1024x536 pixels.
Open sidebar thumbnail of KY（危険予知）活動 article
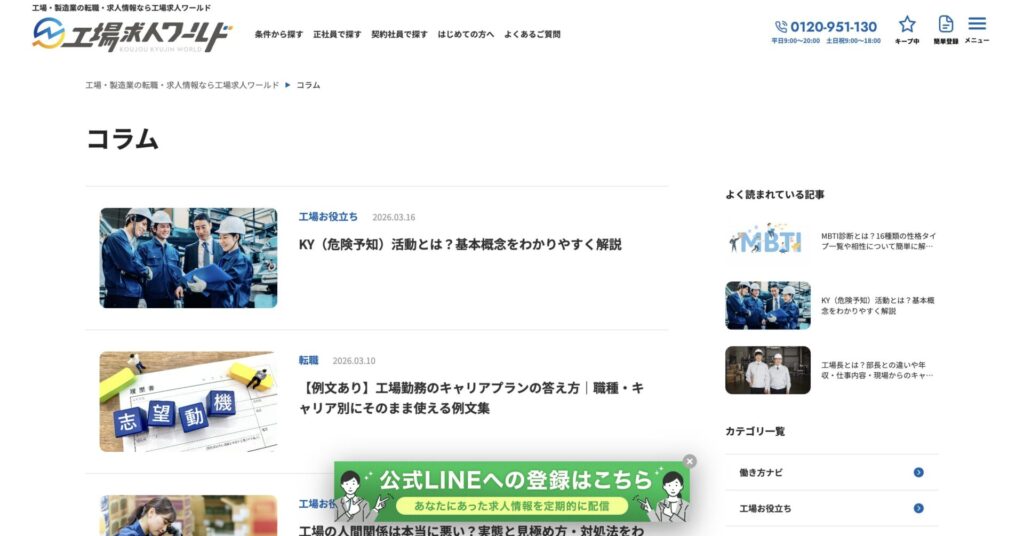point(768,306)
